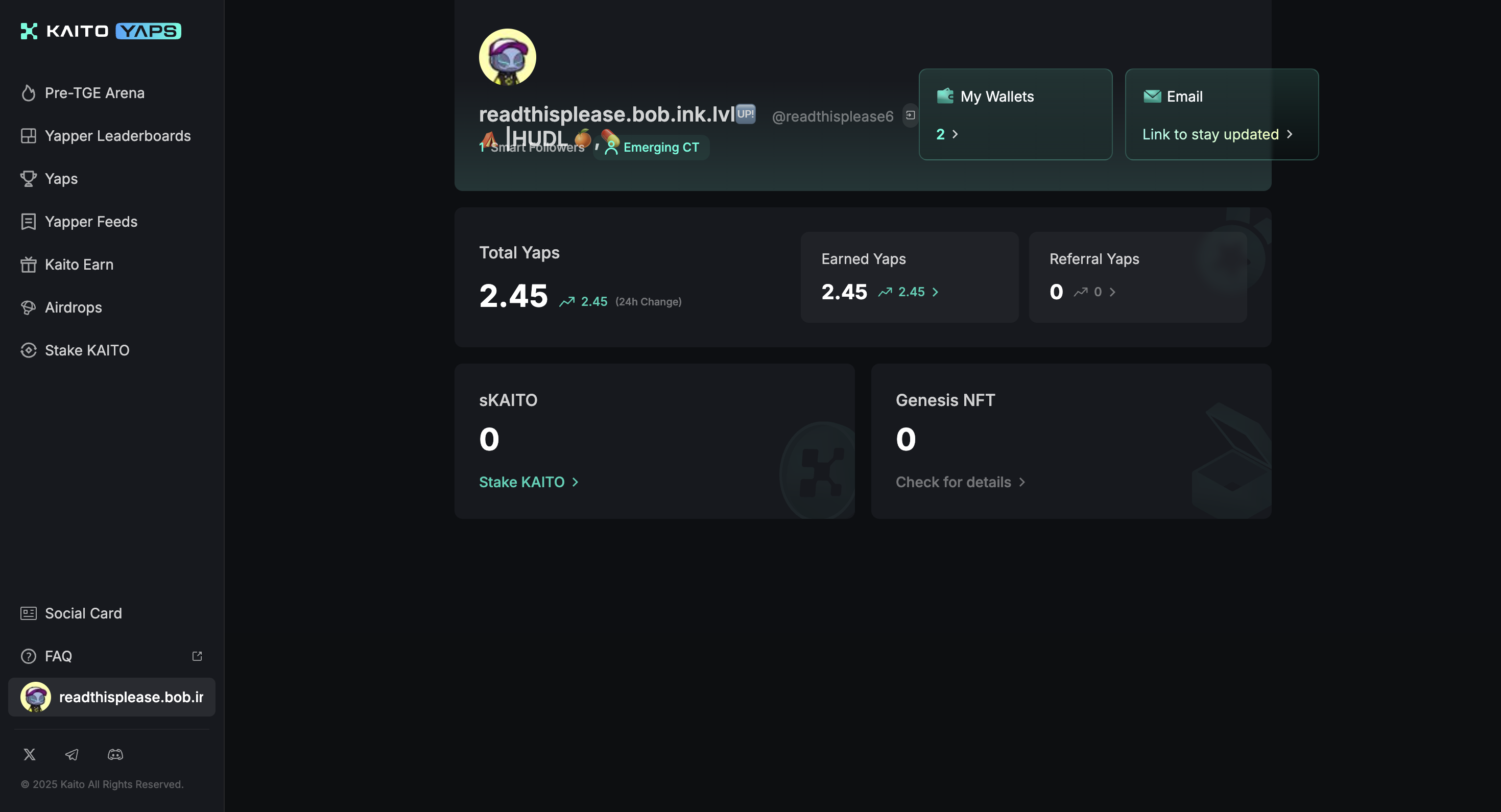
Task: Expand Referral Yaps details chevron
Action: point(1112,292)
